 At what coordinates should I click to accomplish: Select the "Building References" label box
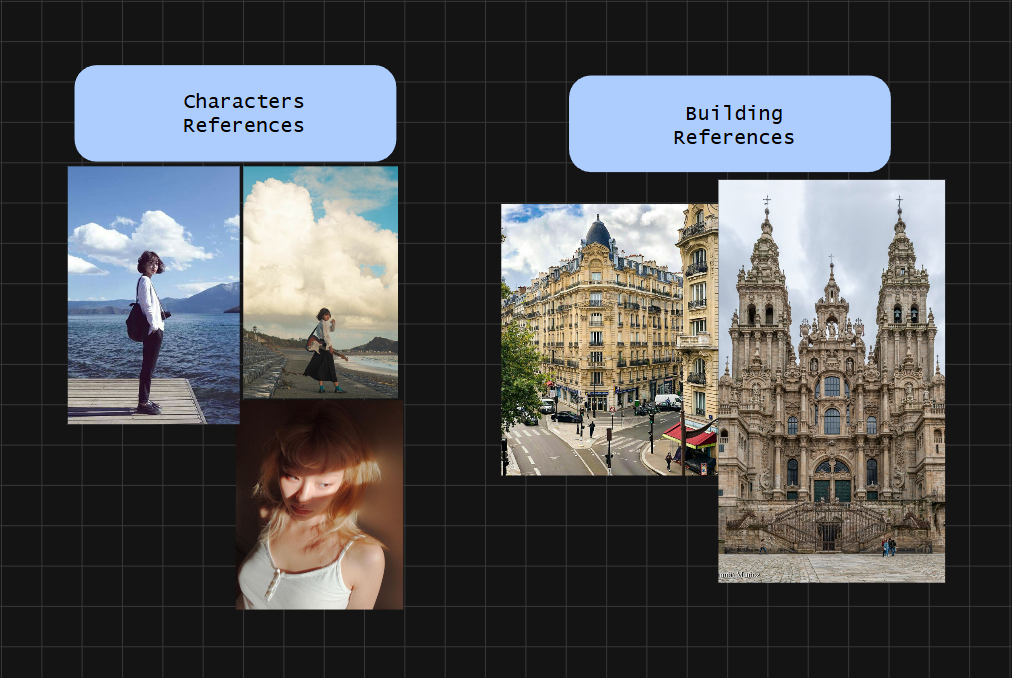pyautogui.click(x=729, y=124)
